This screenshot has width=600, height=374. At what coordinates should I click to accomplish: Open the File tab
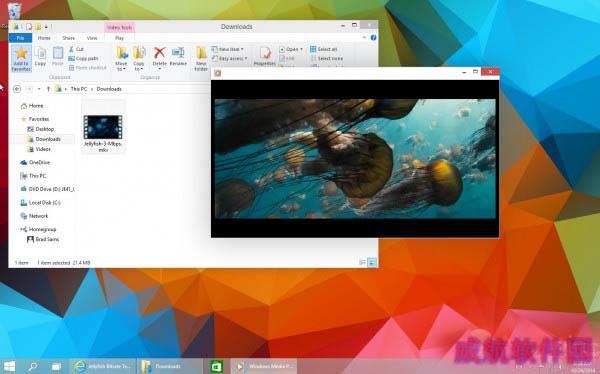[x=20, y=38]
